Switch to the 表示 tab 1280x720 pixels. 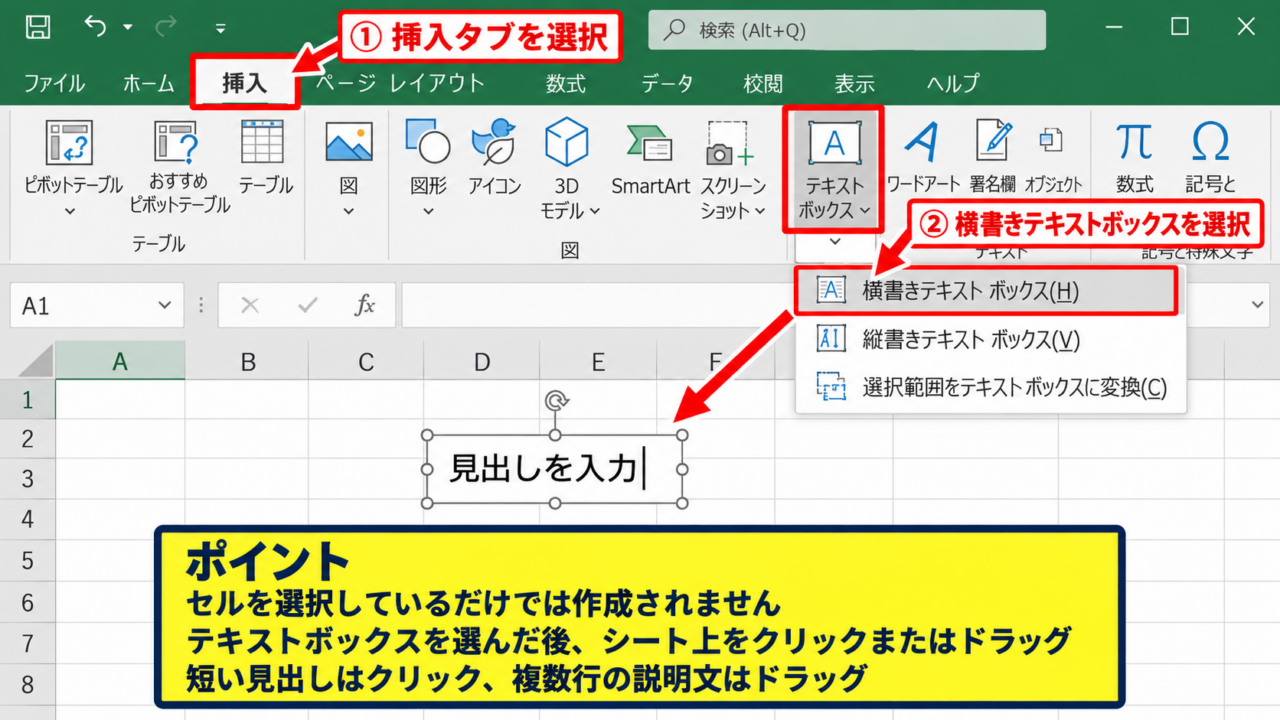[855, 83]
